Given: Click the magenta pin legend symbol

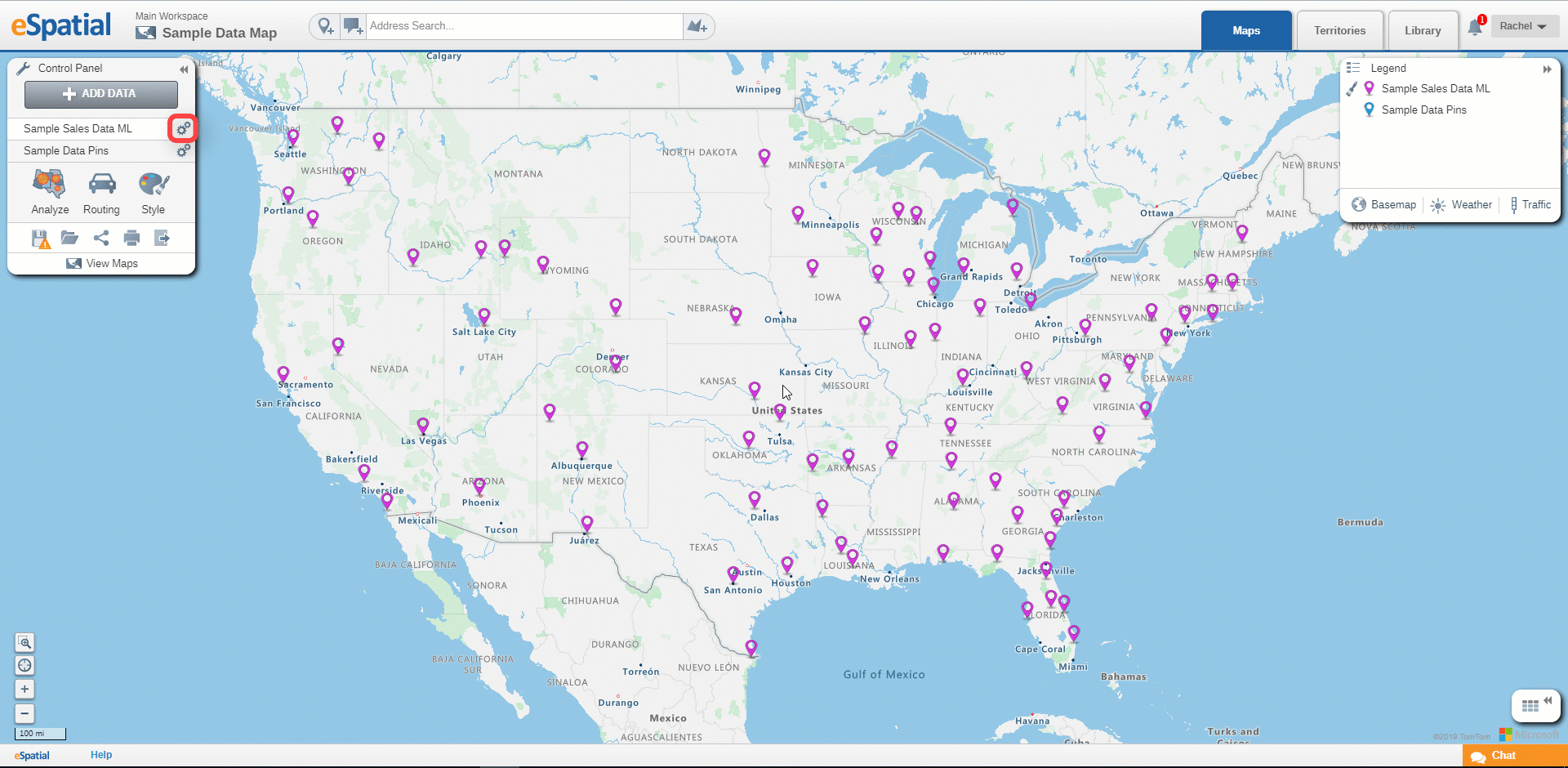Looking at the screenshot, I should point(1369,88).
